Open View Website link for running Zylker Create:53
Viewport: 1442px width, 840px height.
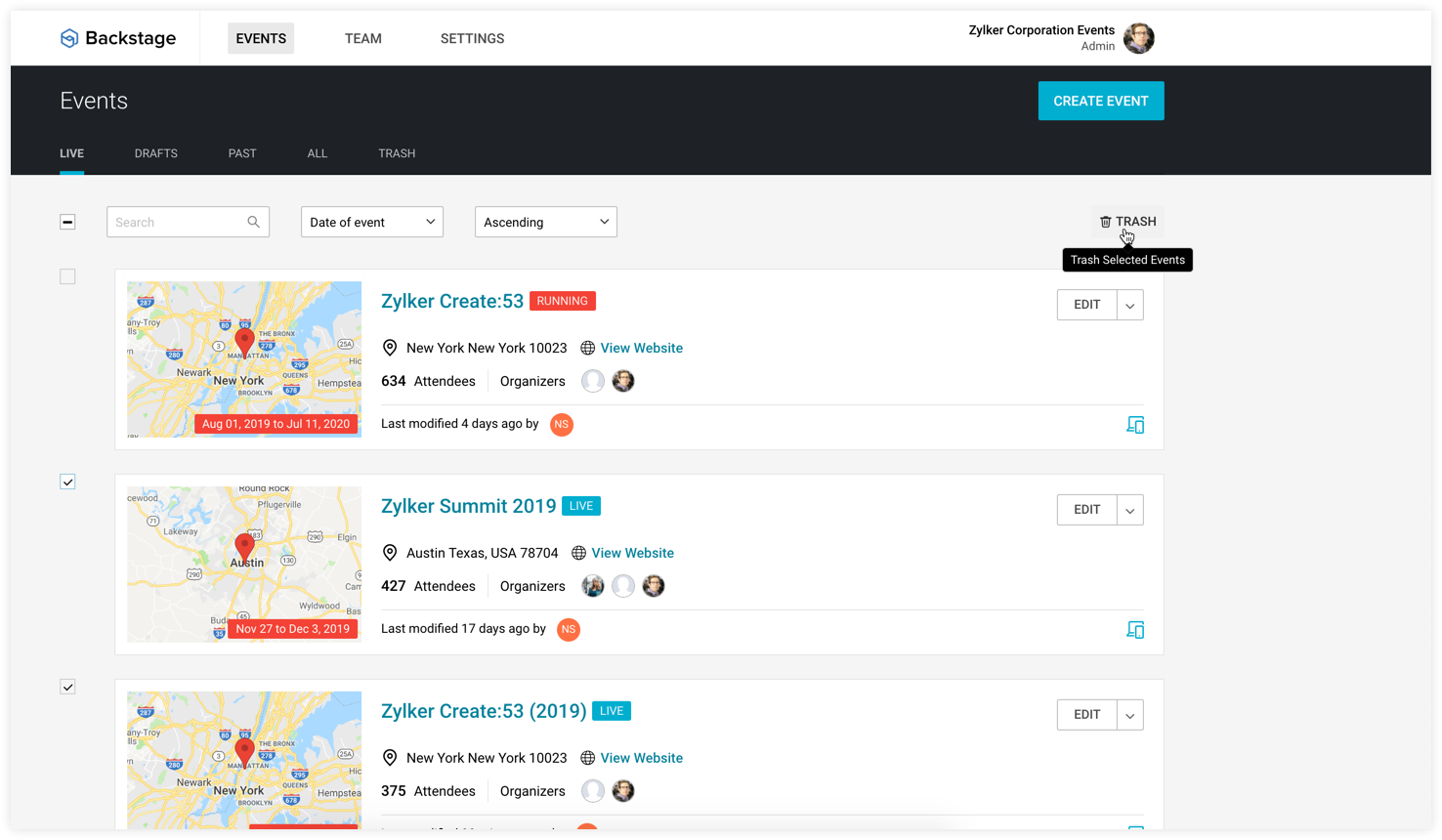pyautogui.click(x=642, y=348)
